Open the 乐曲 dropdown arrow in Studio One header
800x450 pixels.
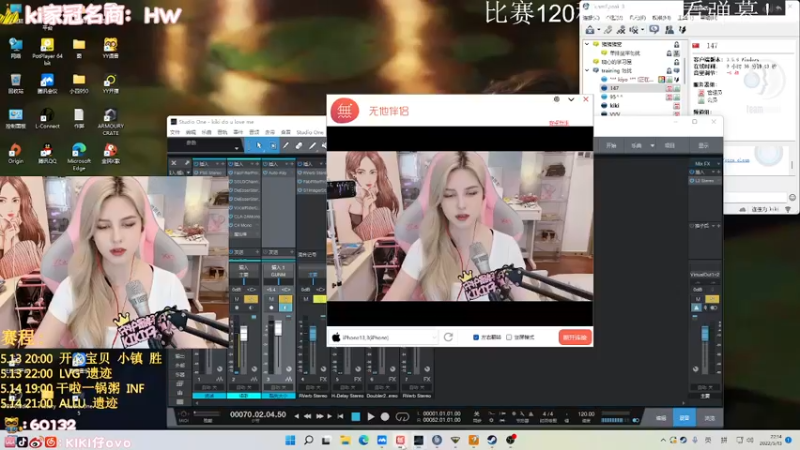pos(652,146)
